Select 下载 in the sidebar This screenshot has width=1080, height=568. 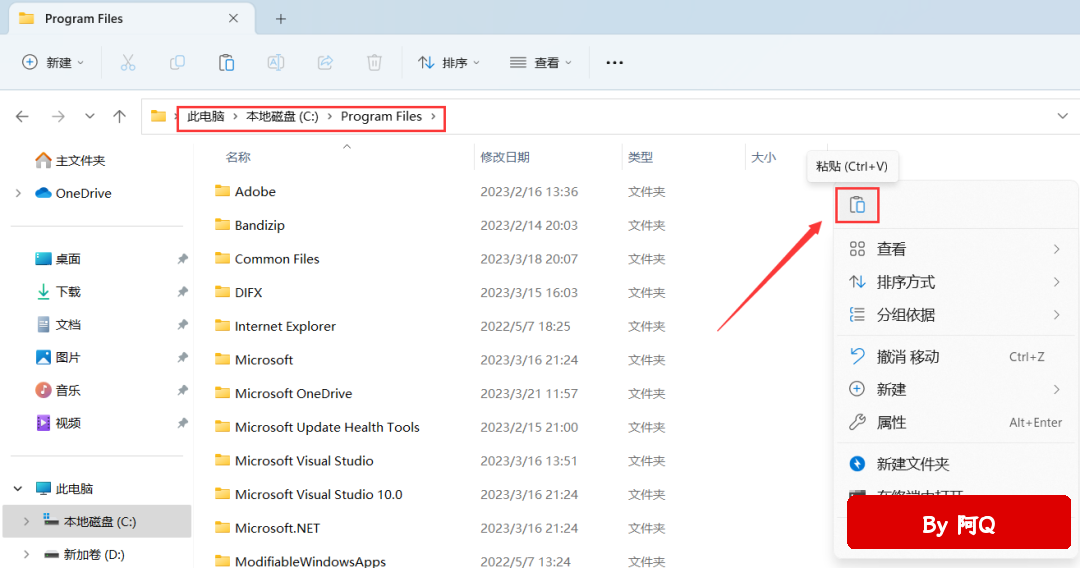(68, 292)
